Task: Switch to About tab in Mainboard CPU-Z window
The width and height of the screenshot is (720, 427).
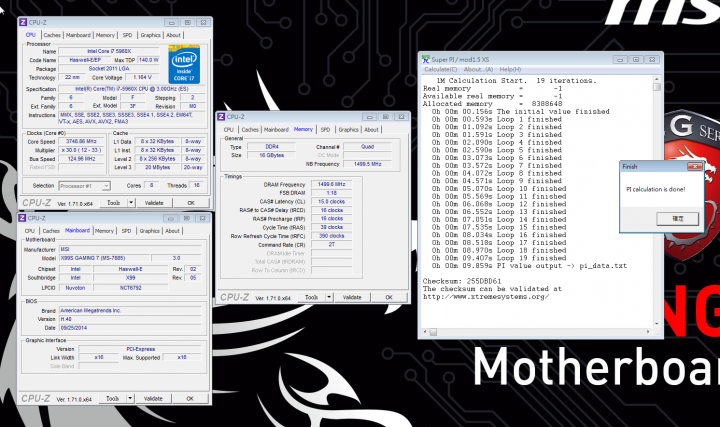Action: tap(172, 230)
